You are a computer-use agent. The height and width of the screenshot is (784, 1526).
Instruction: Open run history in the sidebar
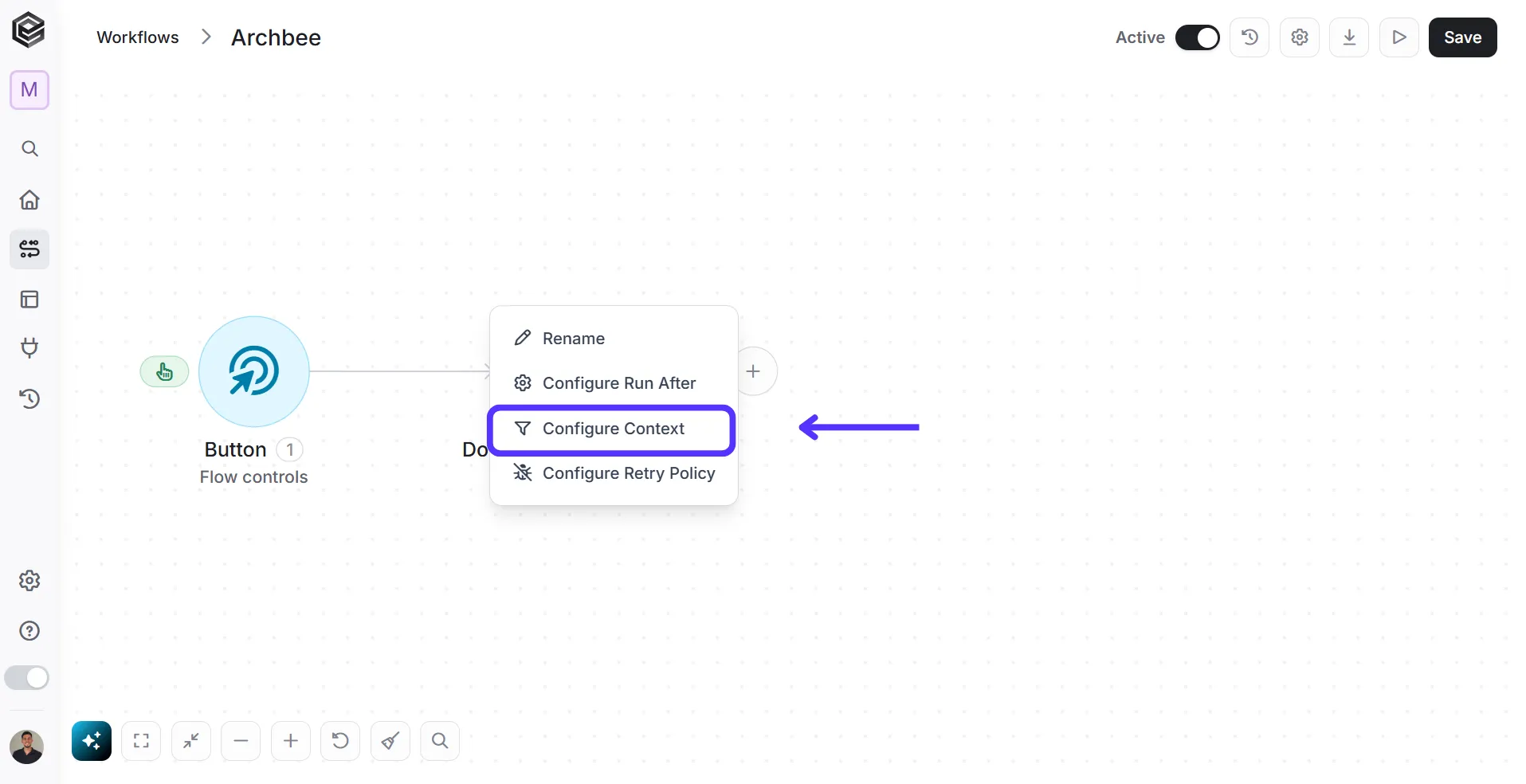tap(29, 398)
